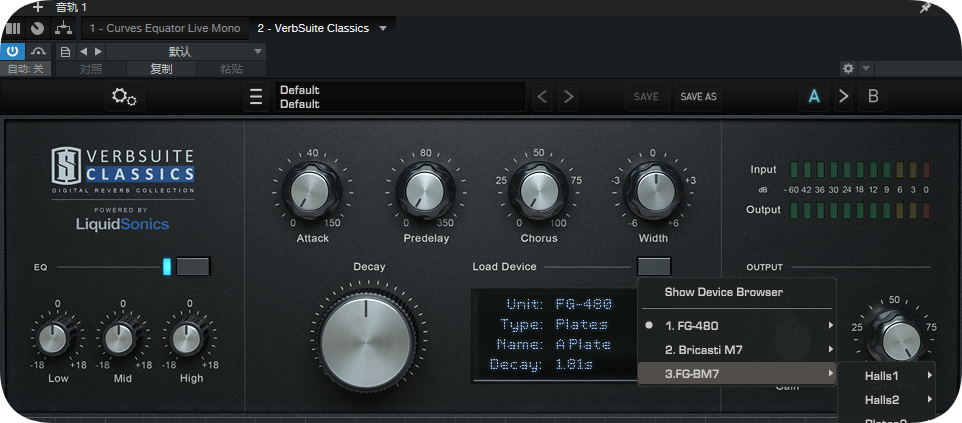Click the Name: A Plate display line
The width and height of the screenshot is (962, 423).
pos(553,344)
